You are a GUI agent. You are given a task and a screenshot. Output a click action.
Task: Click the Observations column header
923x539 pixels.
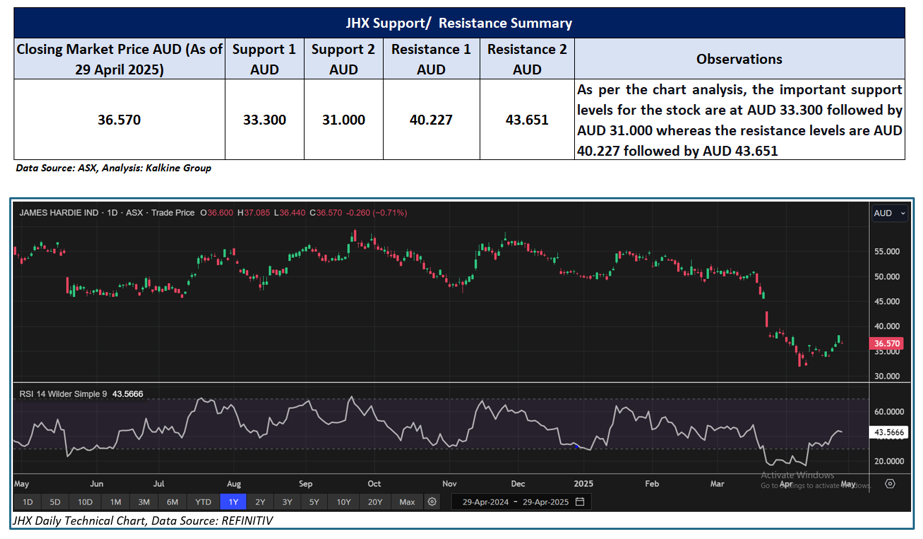(739, 59)
